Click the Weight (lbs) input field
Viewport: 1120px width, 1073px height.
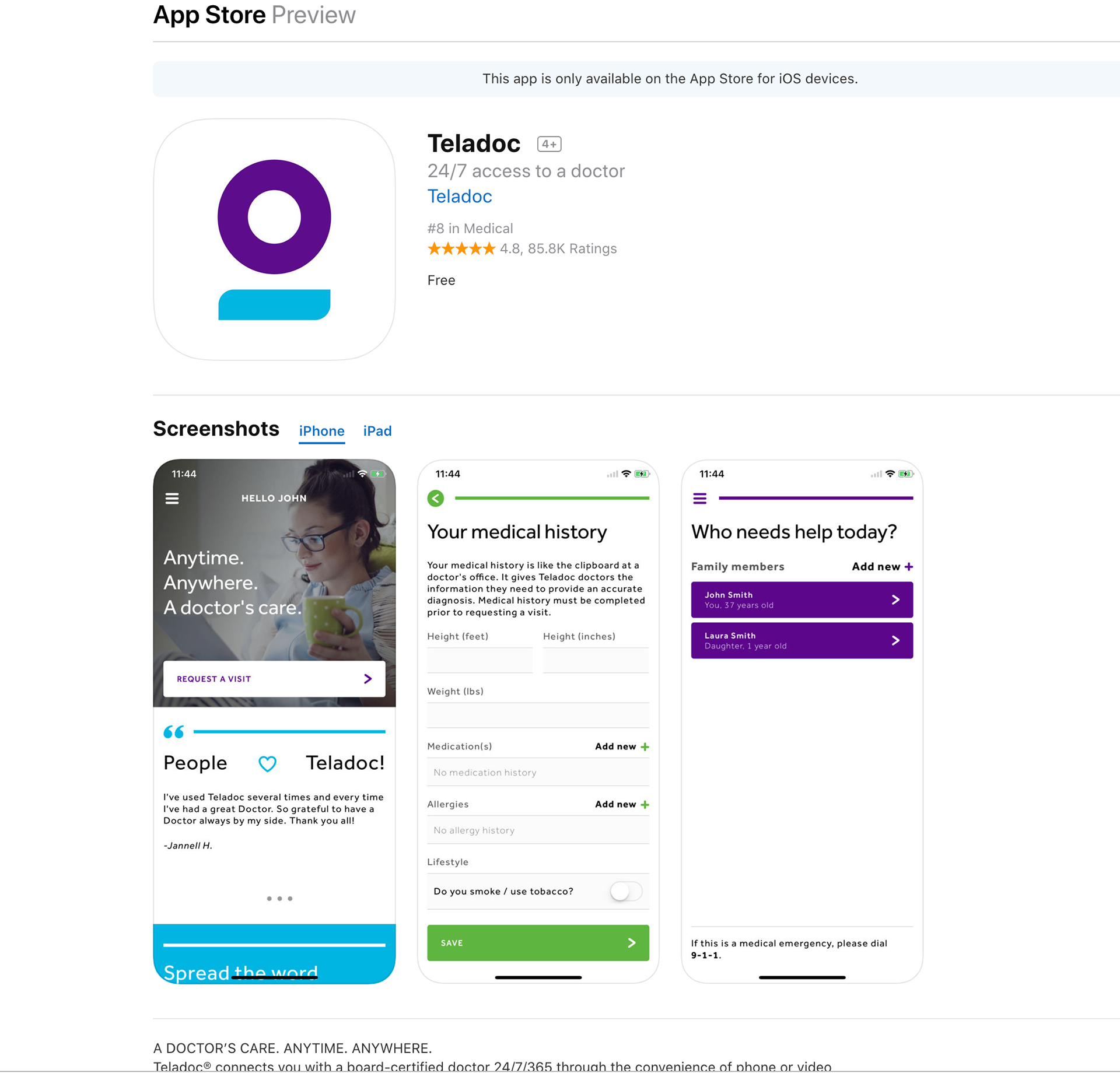click(x=538, y=716)
